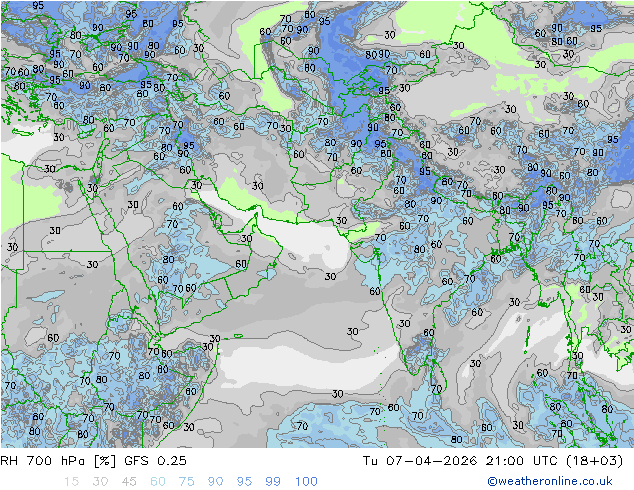The image size is (634, 490).
Task: Select legend value 75 in color scale
Action: 186,482
